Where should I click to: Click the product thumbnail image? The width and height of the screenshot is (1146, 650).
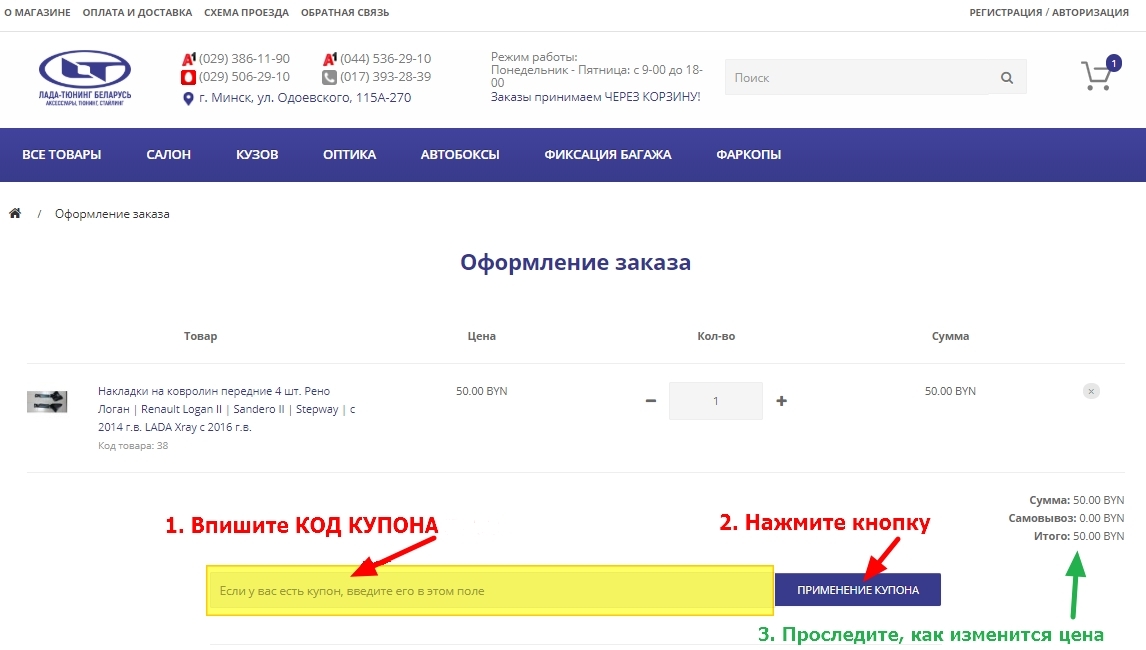tap(47, 402)
